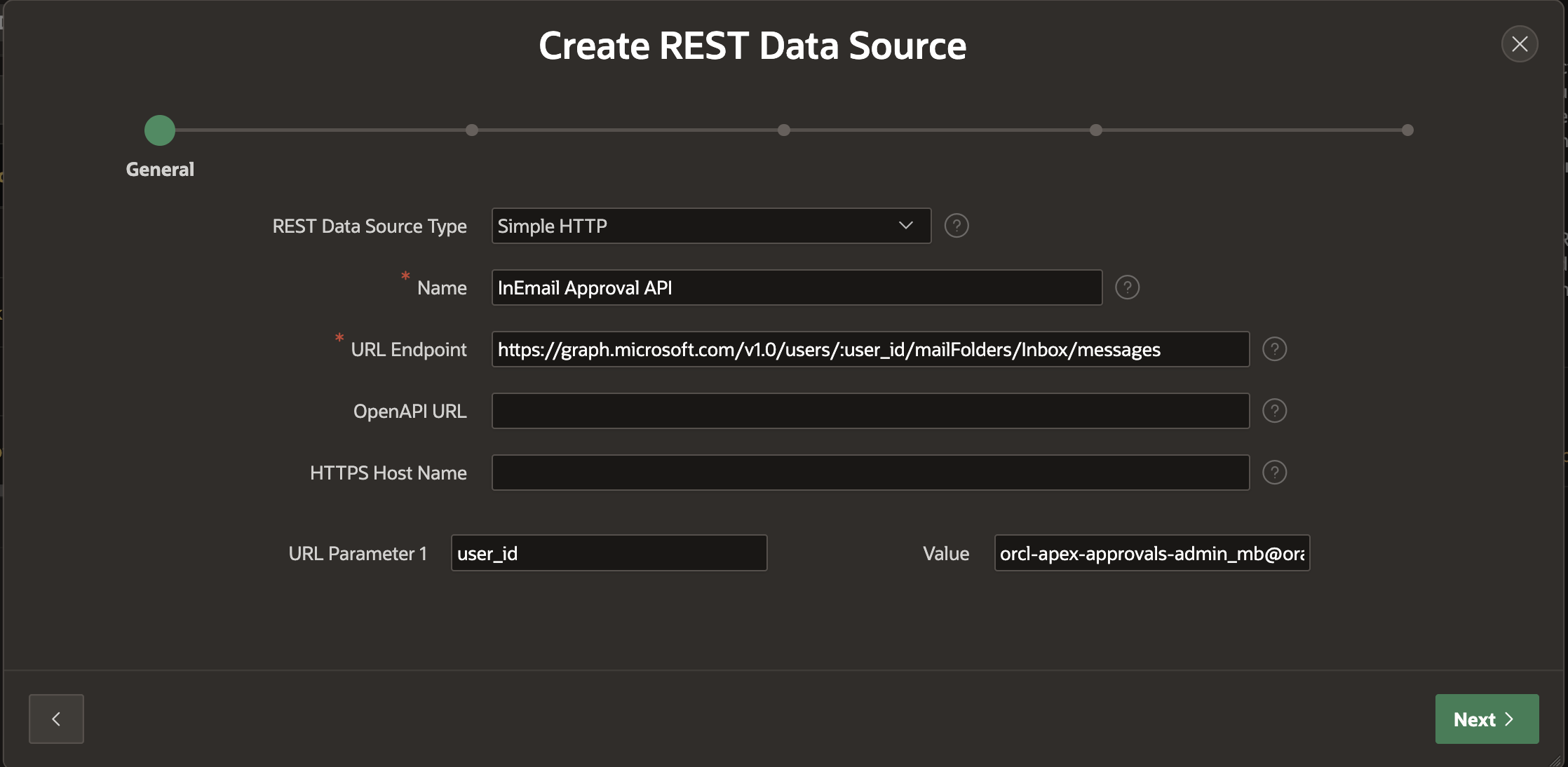Go to the last wizard step dot
The image size is (1568, 767).
(1407, 130)
